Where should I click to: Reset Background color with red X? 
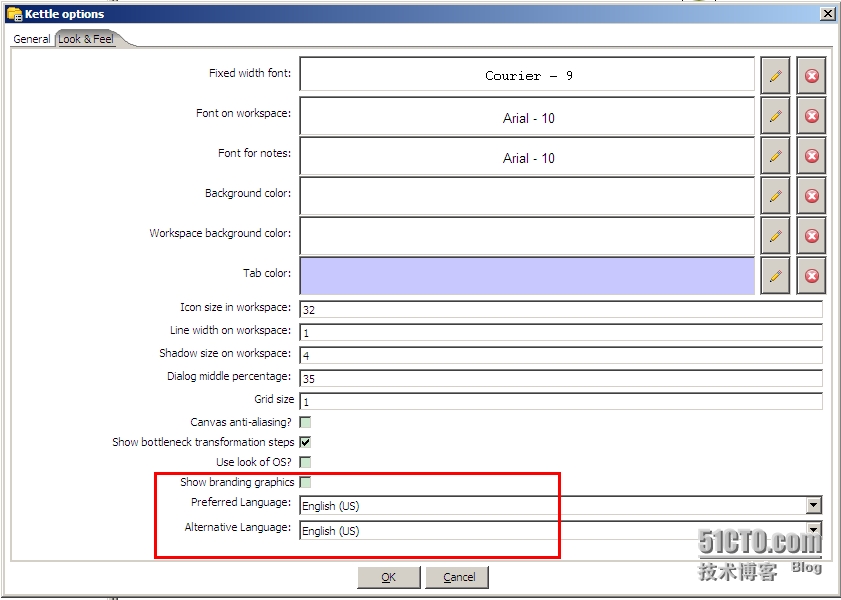coord(811,196)
